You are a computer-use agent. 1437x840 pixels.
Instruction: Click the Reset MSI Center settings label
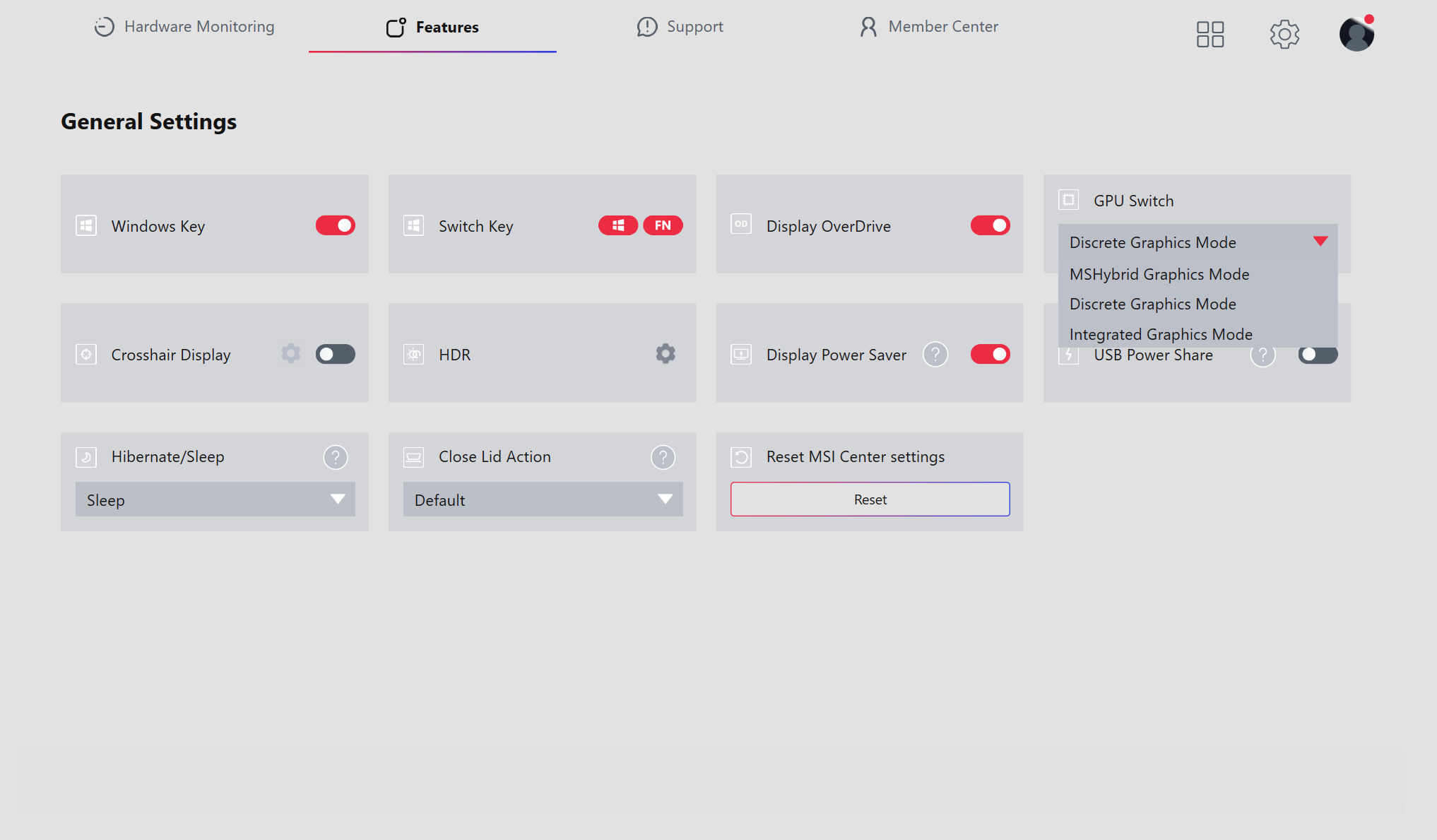(x=856, y=457)
